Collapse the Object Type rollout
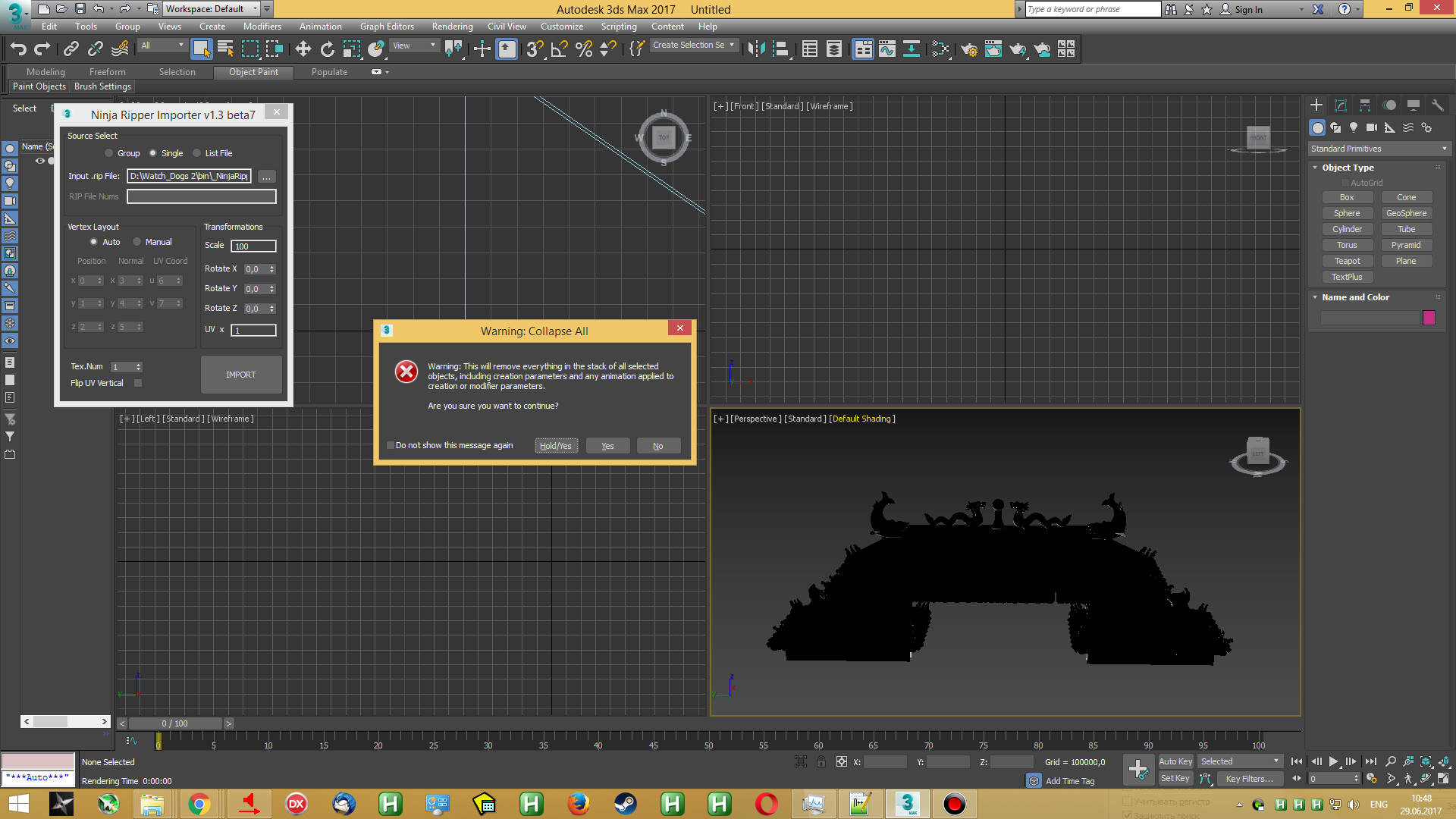Viewport: 1456px width, 819px height. [1347, 168]
